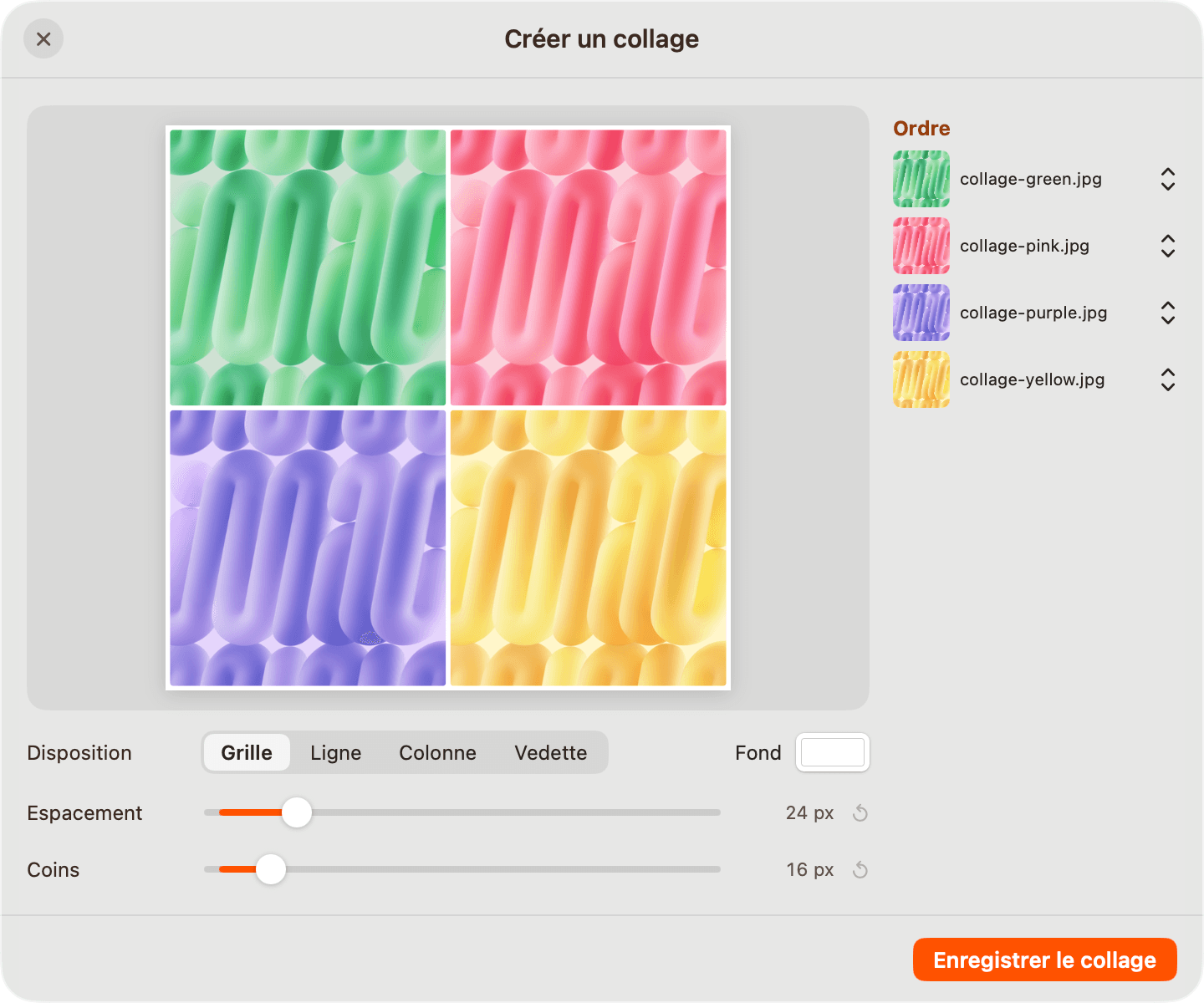Select the collage-green.jpg file name

(1031, 179)
